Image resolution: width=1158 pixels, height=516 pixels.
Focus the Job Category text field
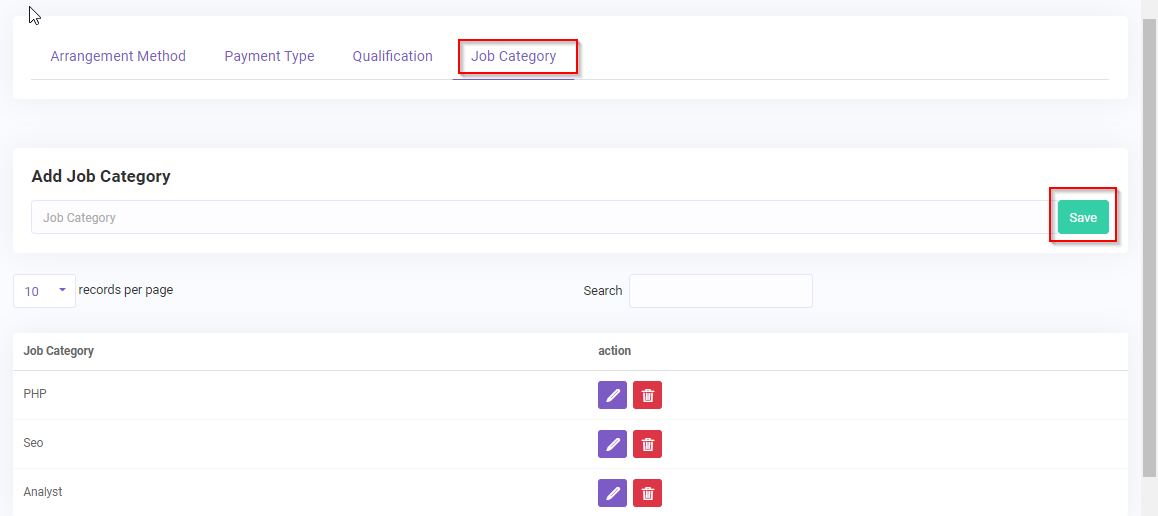coord(540,217)
